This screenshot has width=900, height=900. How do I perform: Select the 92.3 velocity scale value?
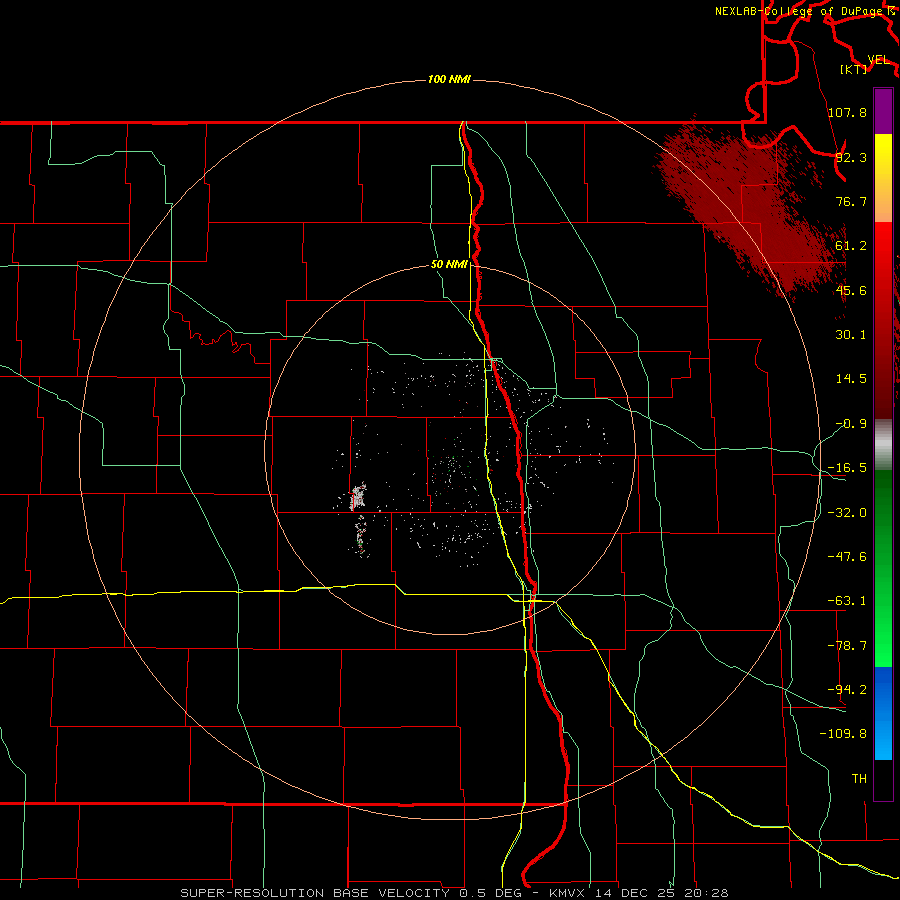coord(851,157)
